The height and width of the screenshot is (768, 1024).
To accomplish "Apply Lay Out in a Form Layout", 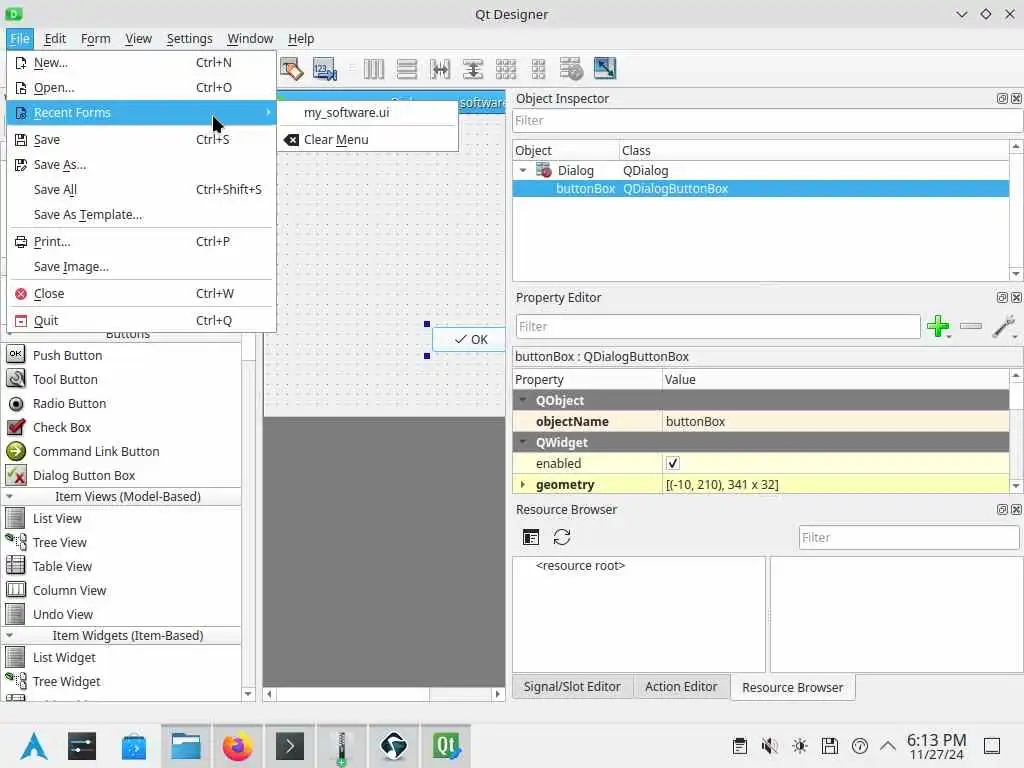I will pyautogui.click(x=539, y=69).
